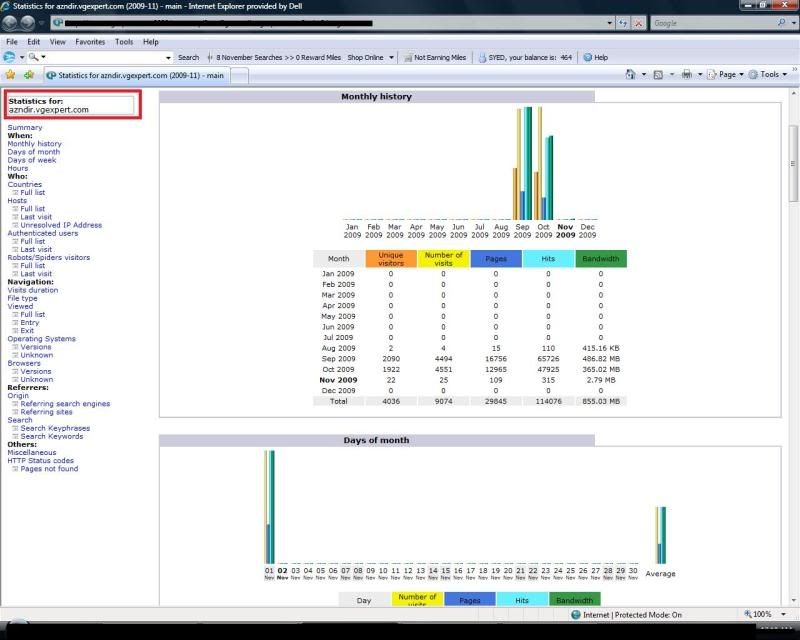Open the Page dropdown menu
Image resolution: width=800 pixels, height=640 pixels.
(727, 75)
